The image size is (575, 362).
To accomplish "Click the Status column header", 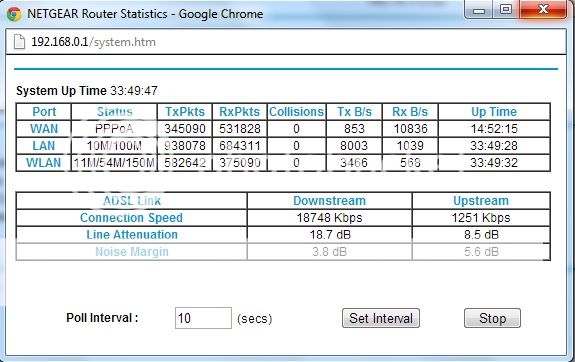I will coord(114,111).
